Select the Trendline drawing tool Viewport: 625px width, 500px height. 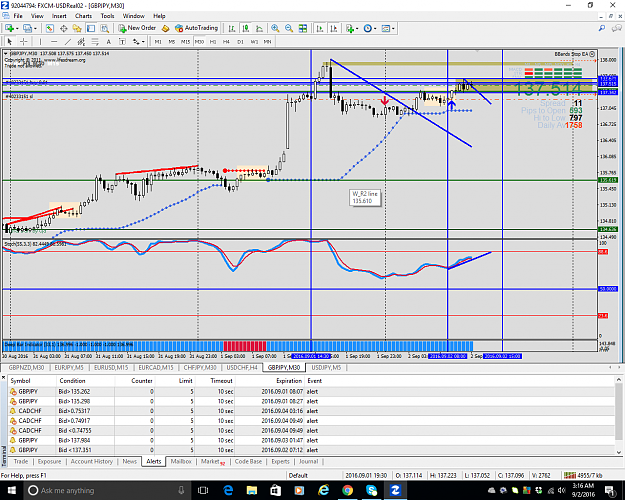[x=68, y=41]
